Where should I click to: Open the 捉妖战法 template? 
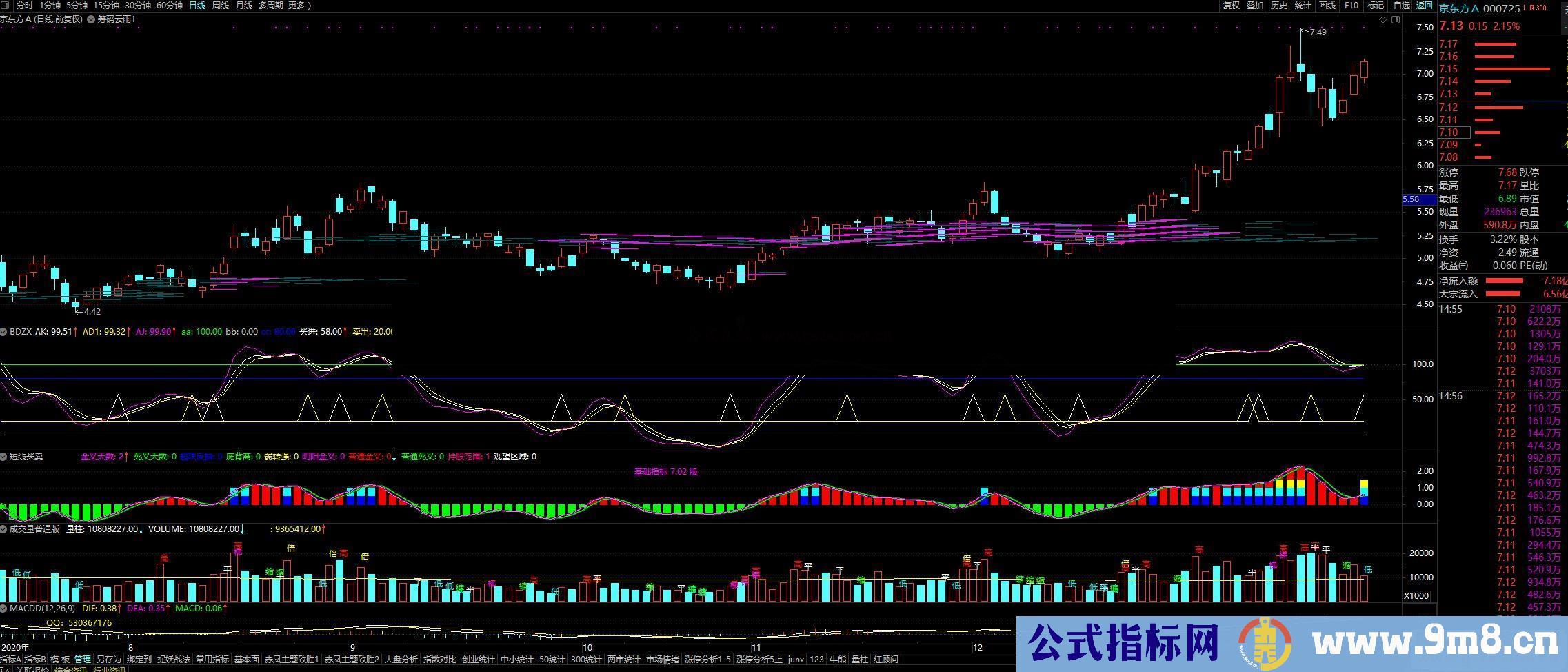pyautogui.click(x=173, y=660)
